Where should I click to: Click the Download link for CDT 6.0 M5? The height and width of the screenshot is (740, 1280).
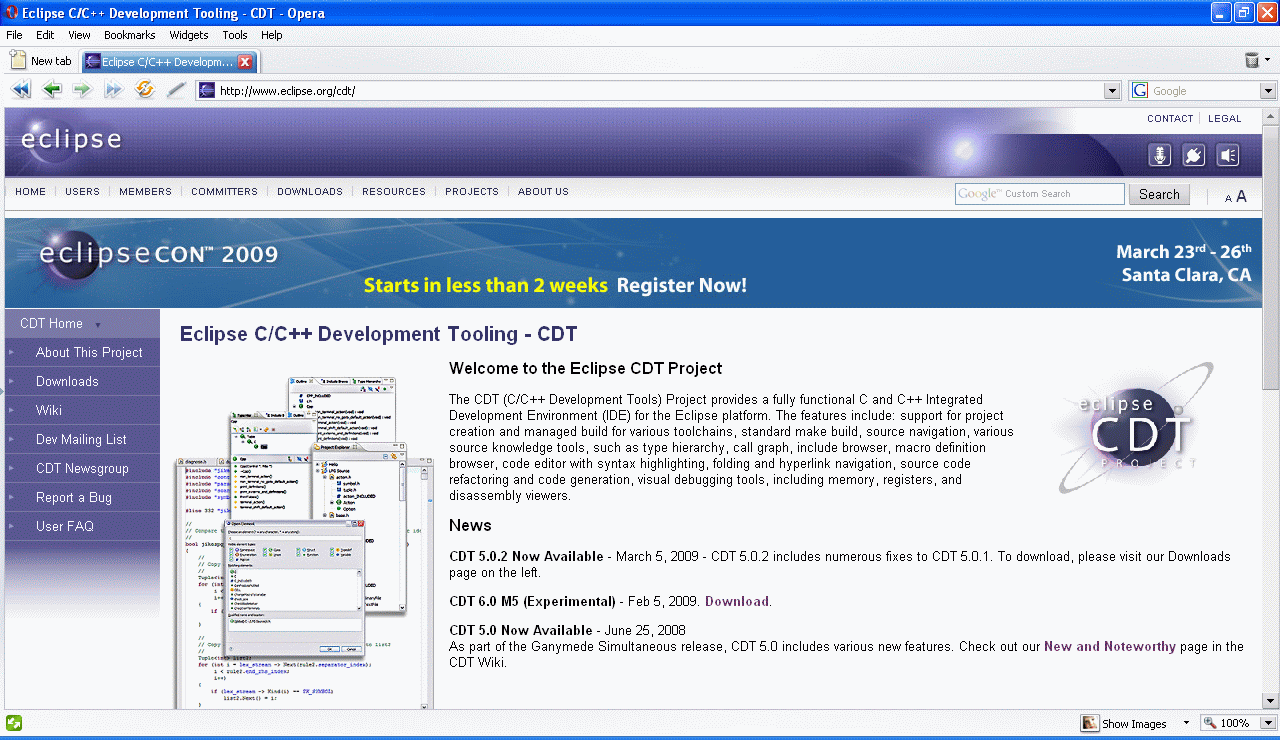click(737, 601)
